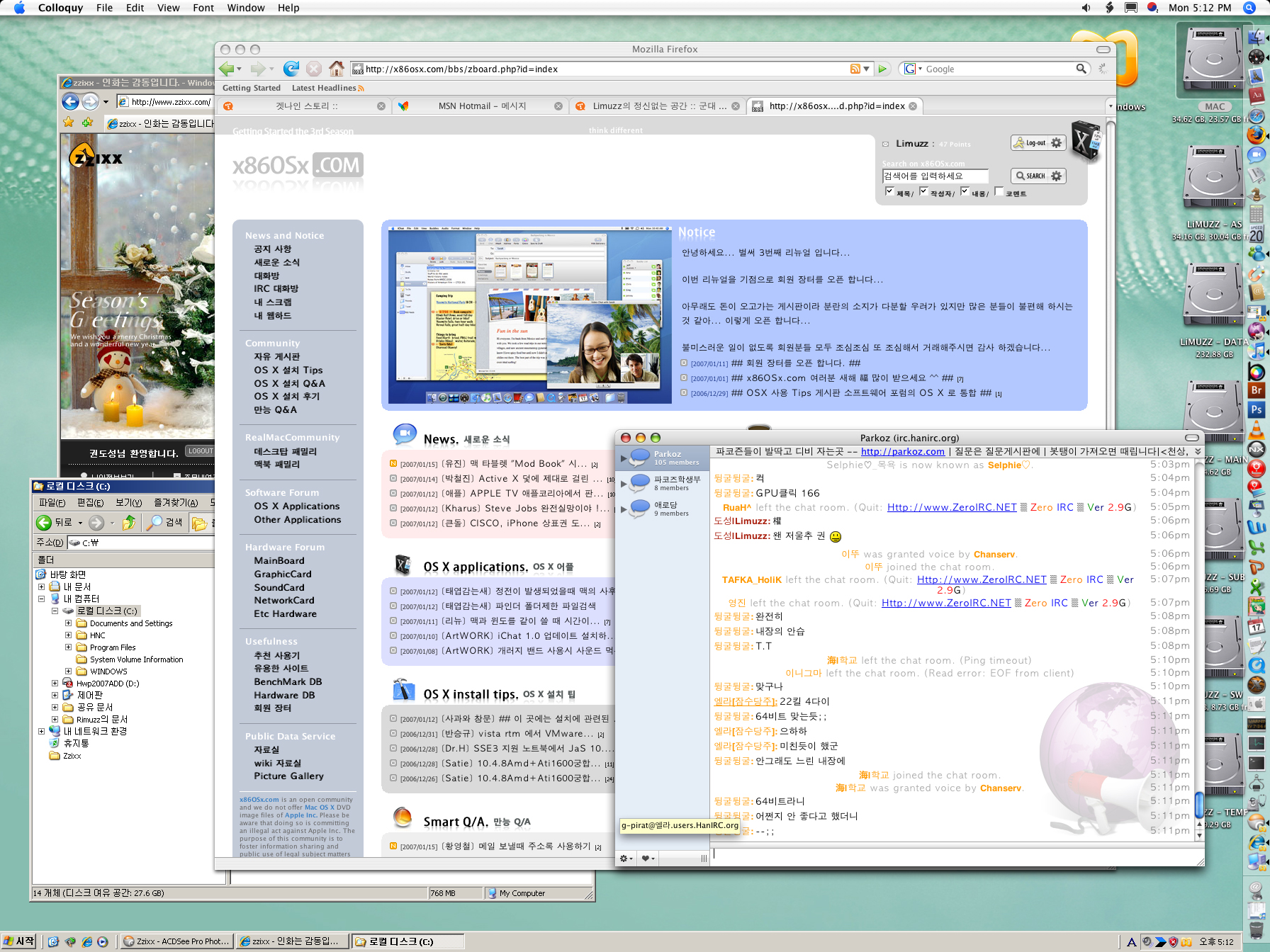Open the Window menu in menu bar

tap(245, 8)
